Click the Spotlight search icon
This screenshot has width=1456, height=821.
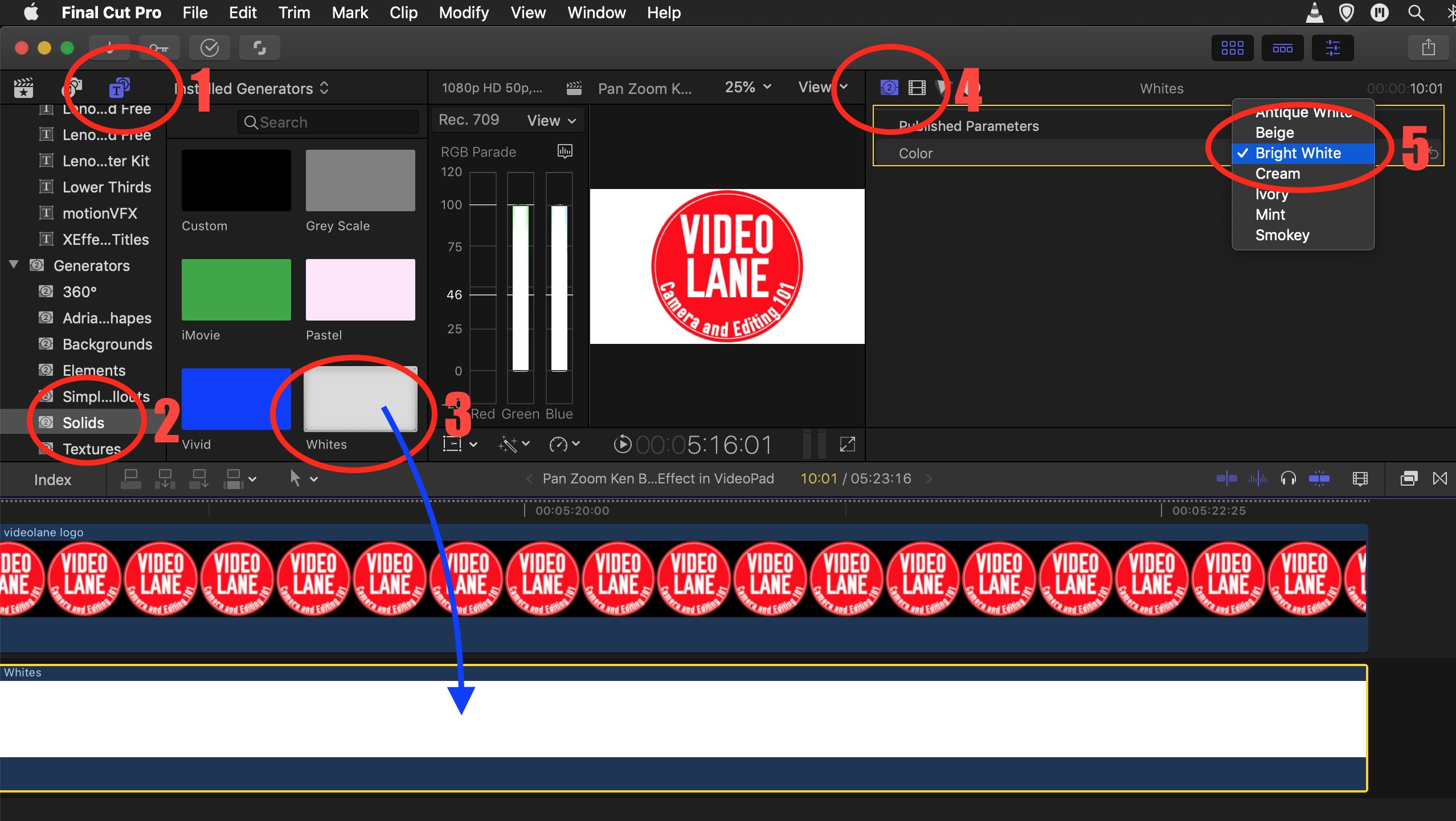pos(1416,13)
